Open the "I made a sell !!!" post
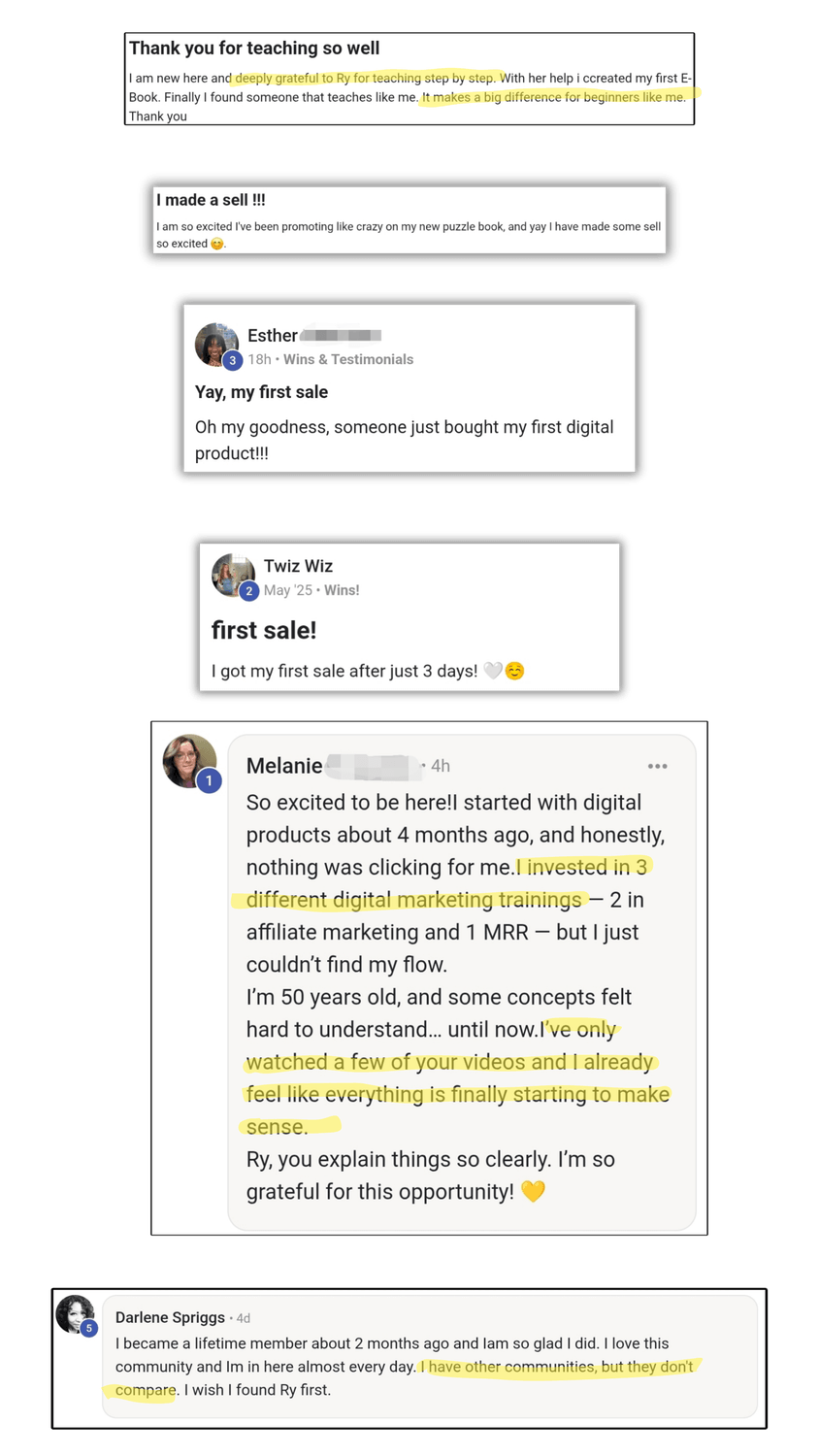Screen dimensions: 819x1456 click(211, 200)
